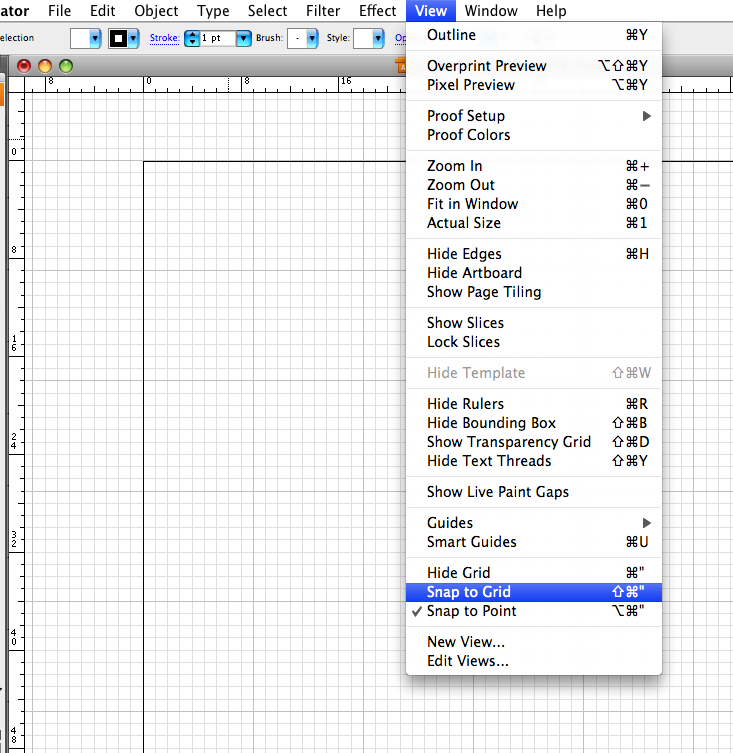Click the green zoom window button
Screen dimensions: 733x753
coord(66,66)
